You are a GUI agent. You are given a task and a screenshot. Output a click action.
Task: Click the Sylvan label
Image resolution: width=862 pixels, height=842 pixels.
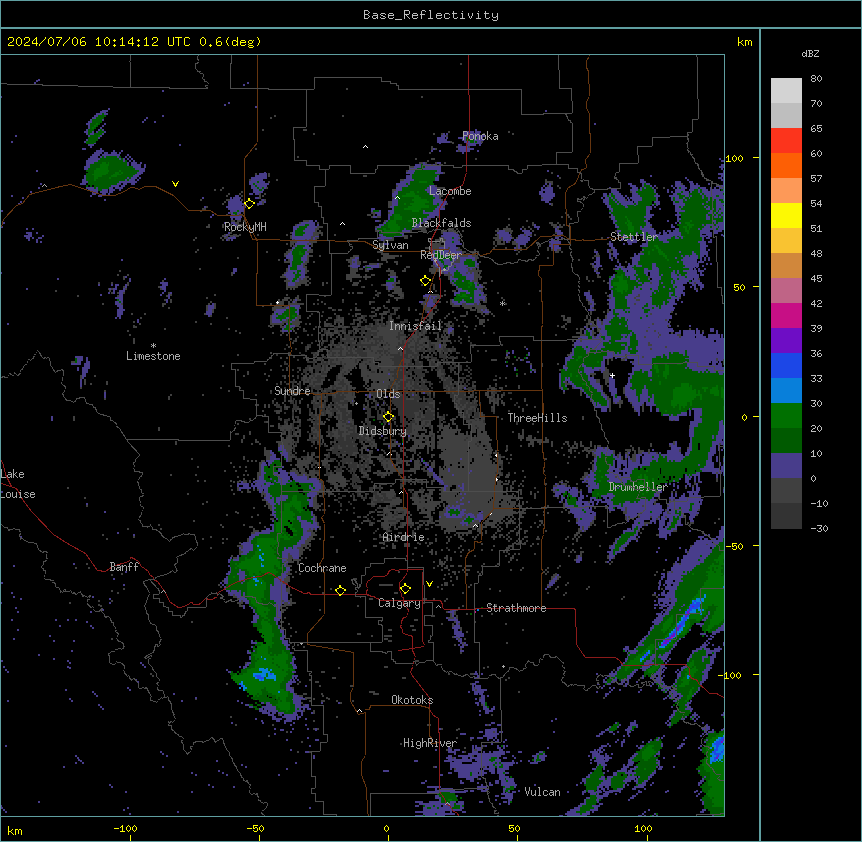(390, 245)
